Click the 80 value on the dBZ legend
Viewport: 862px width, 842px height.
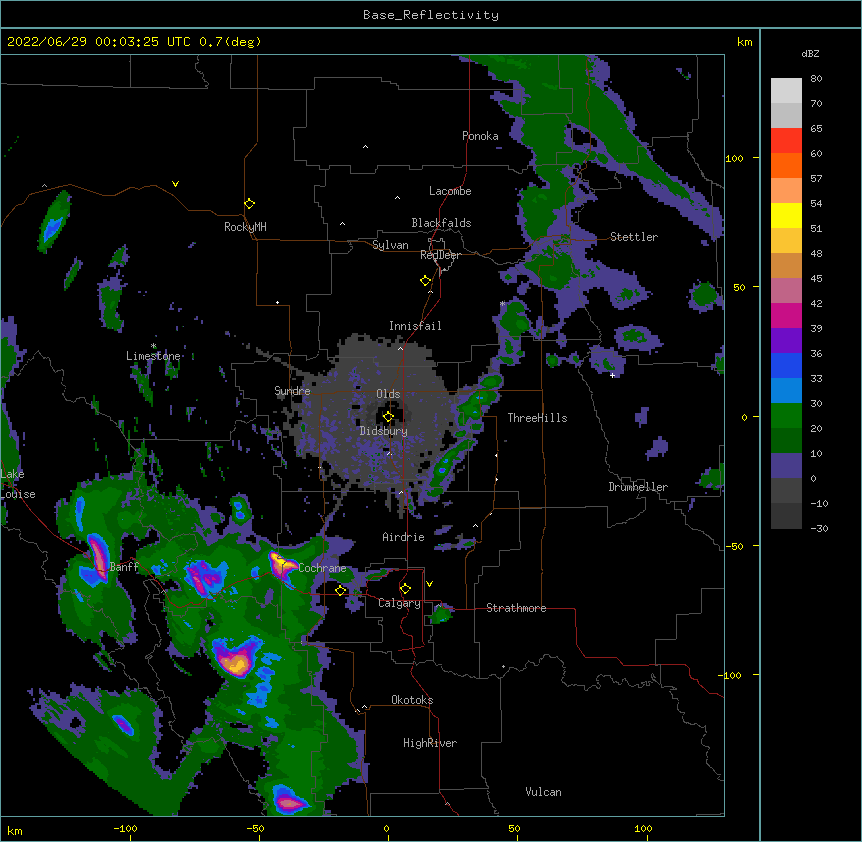816,79
